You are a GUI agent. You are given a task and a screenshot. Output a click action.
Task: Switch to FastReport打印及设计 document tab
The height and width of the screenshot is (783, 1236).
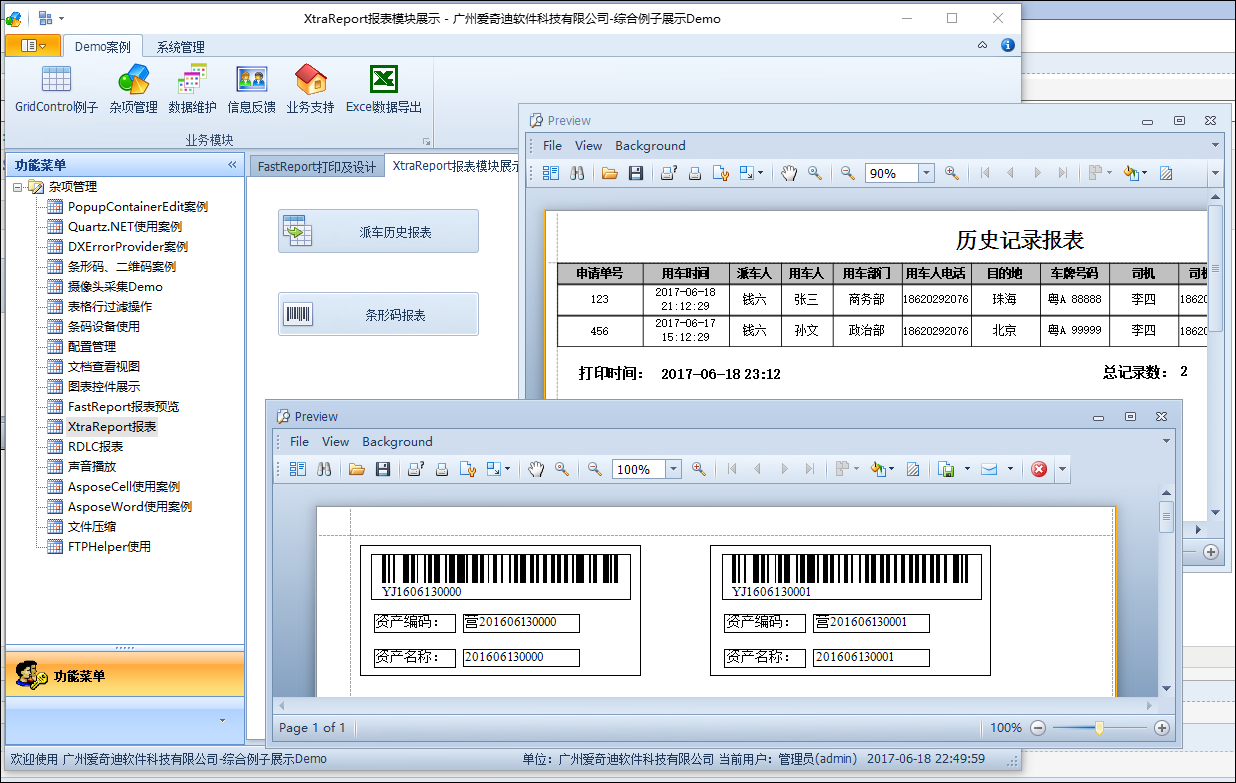click(x=317, y=166)
